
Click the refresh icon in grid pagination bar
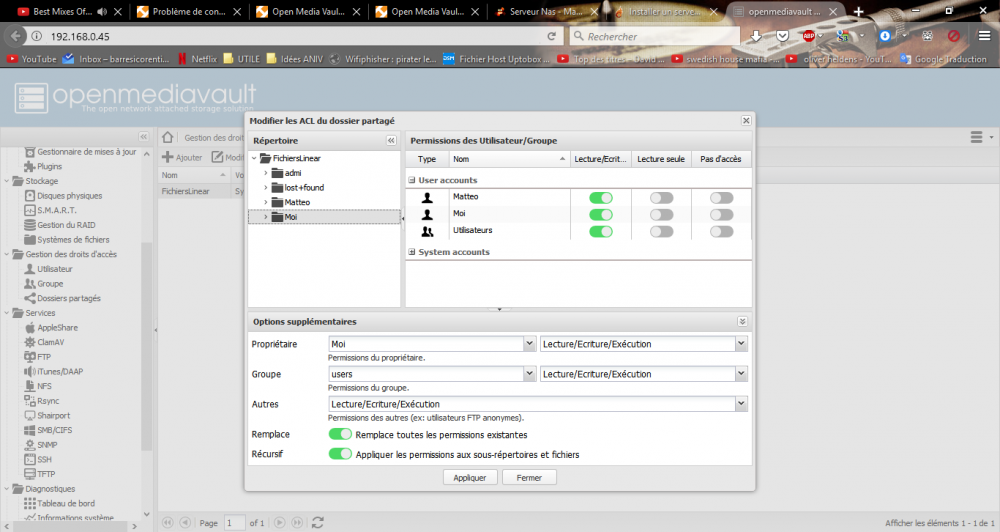click(x=318, y=522)
